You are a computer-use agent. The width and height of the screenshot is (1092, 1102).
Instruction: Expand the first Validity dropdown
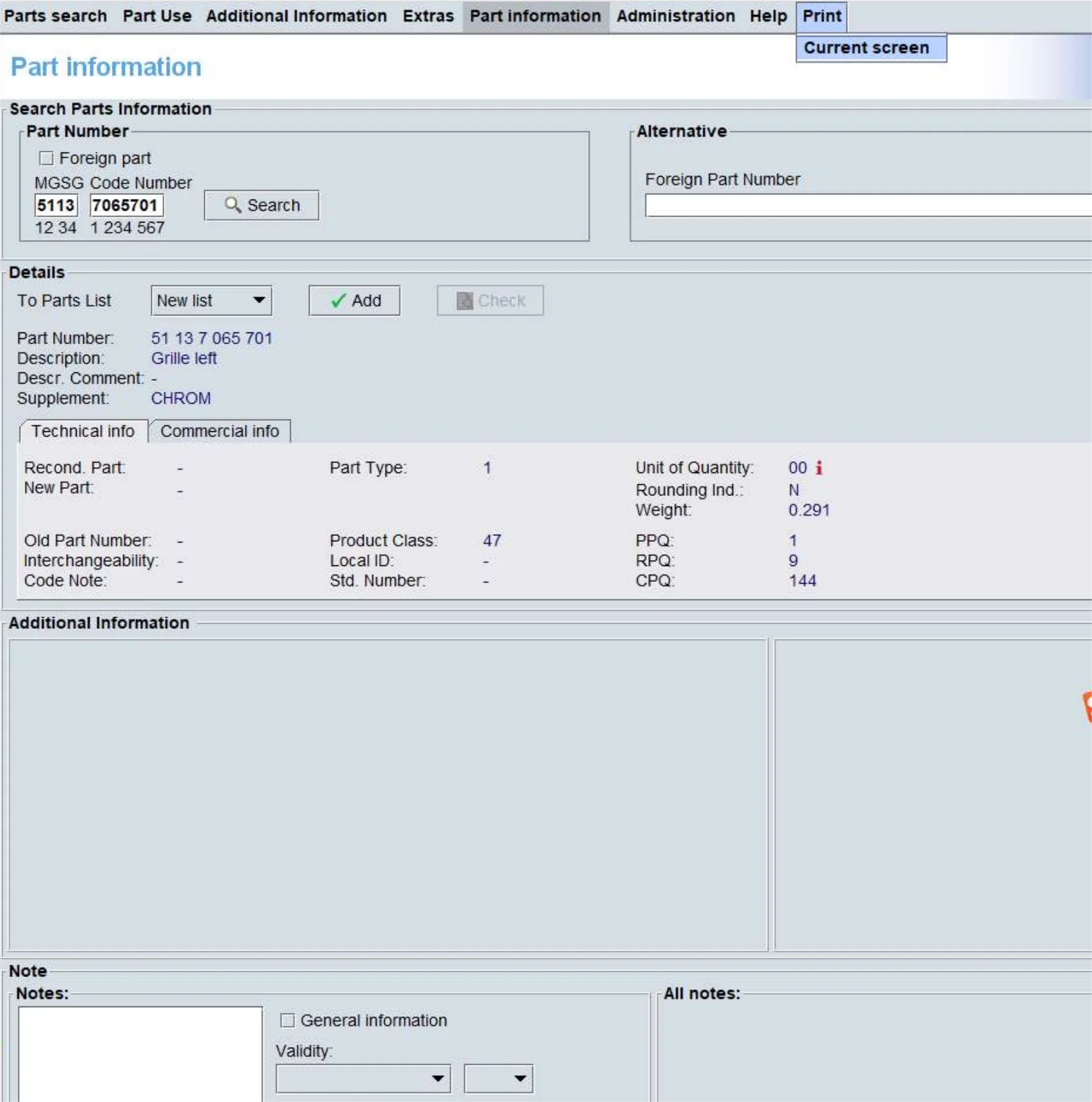[x=363, y=1078]
